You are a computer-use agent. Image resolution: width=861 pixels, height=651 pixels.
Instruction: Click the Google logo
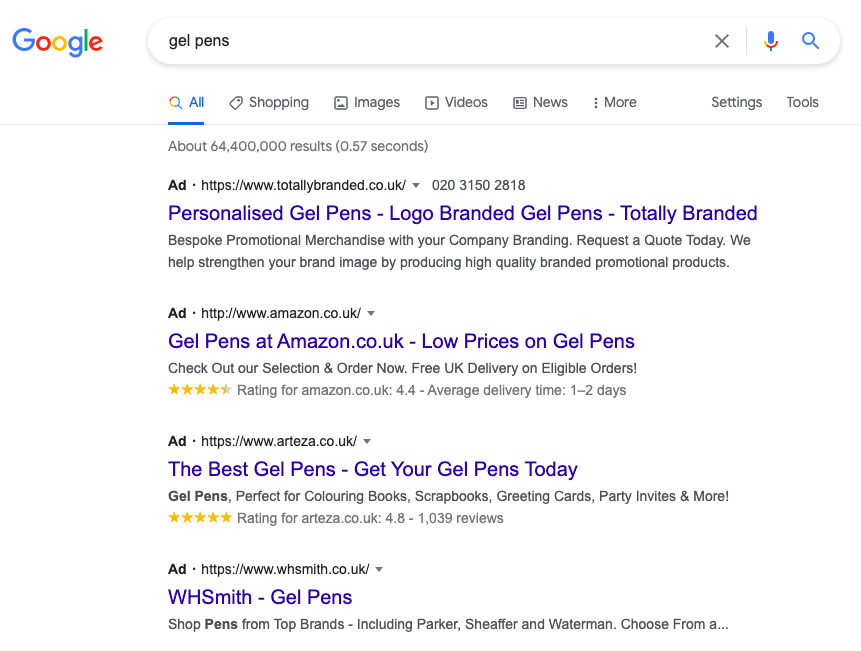point(58,42)
